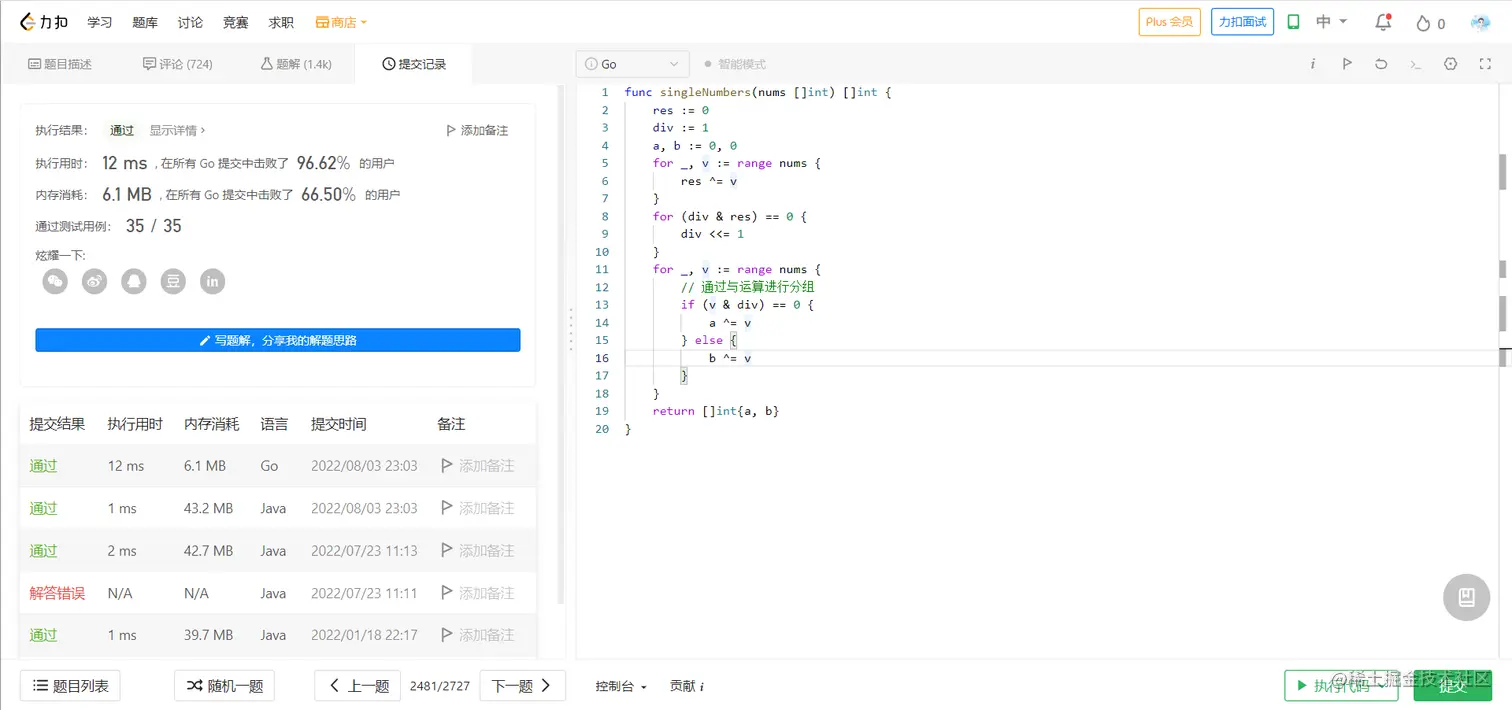Toggle 智能模式 smart mode
The width and height of the screenshot is (1512, 710).
pyautogui.click(x=735, y=64)
